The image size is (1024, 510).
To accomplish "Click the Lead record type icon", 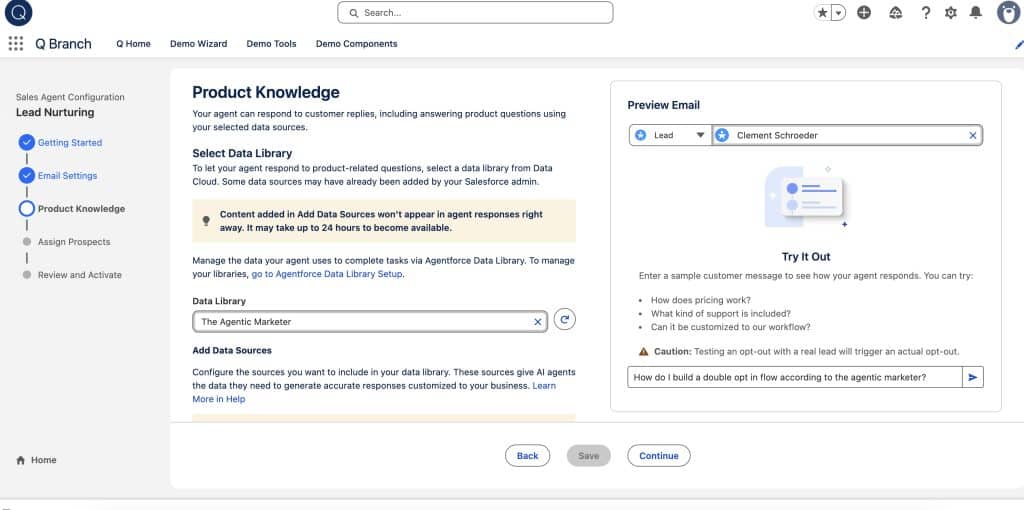I will point(641,135).
